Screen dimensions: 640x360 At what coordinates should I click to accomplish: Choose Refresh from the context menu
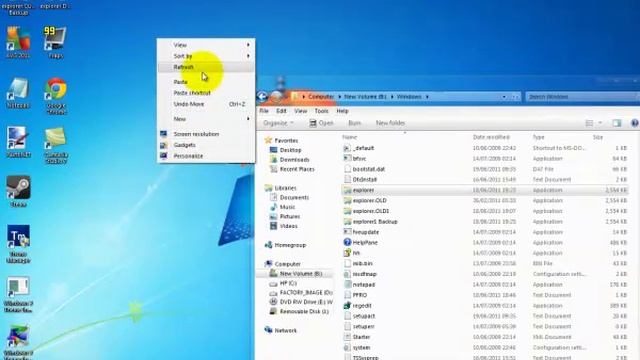click(206, 67)
